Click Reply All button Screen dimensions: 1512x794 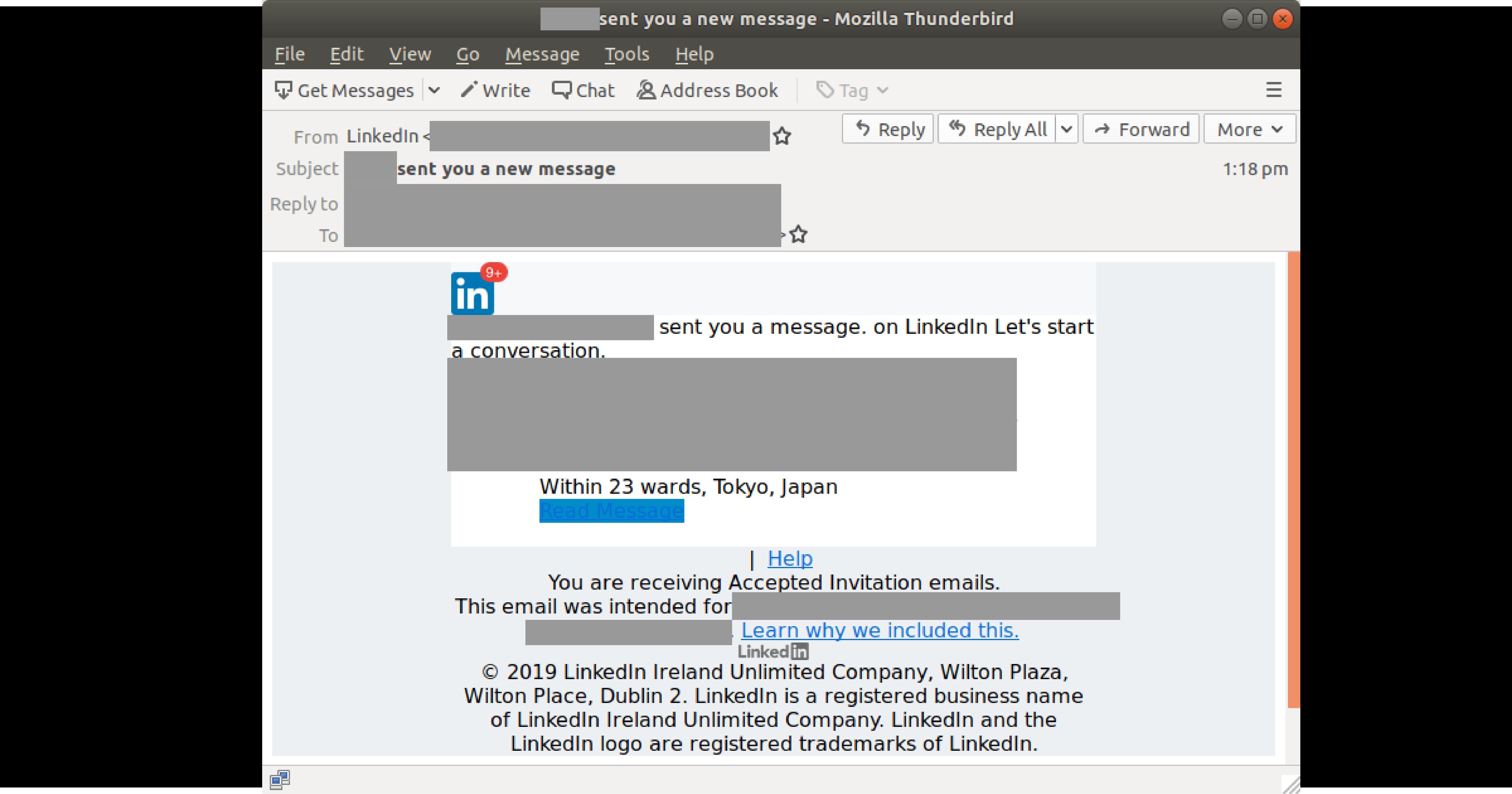tap(997, 129)
